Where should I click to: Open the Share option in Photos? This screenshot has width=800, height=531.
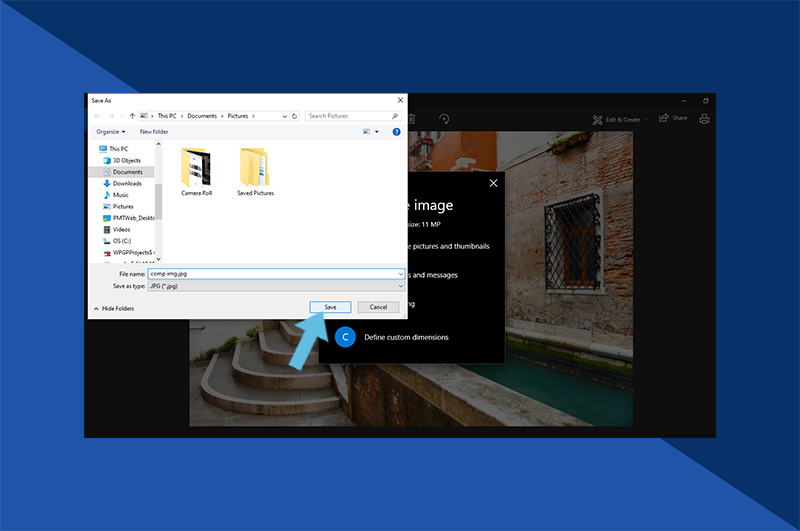coord(673,119)
